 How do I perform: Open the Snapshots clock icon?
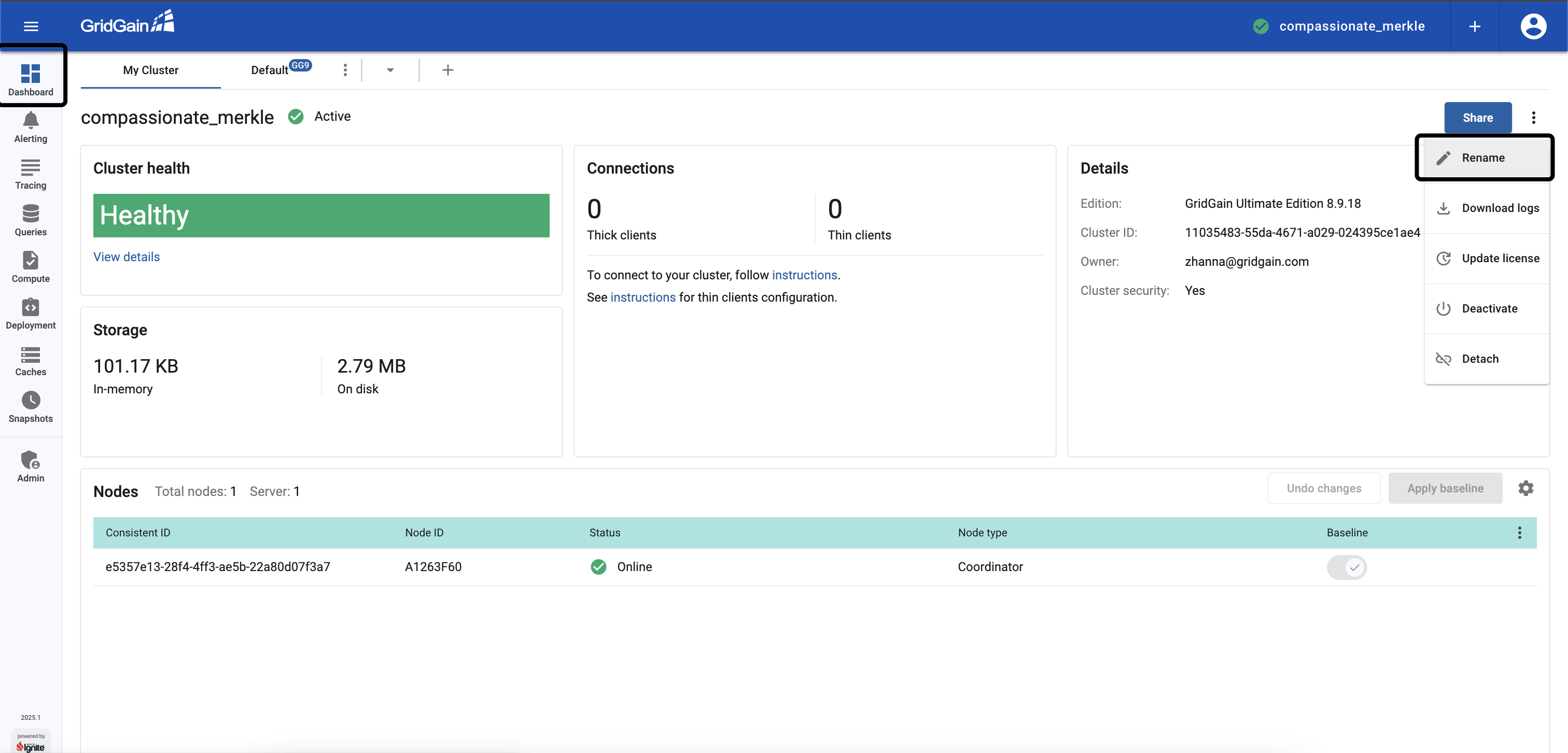click(x=31, y=400)
